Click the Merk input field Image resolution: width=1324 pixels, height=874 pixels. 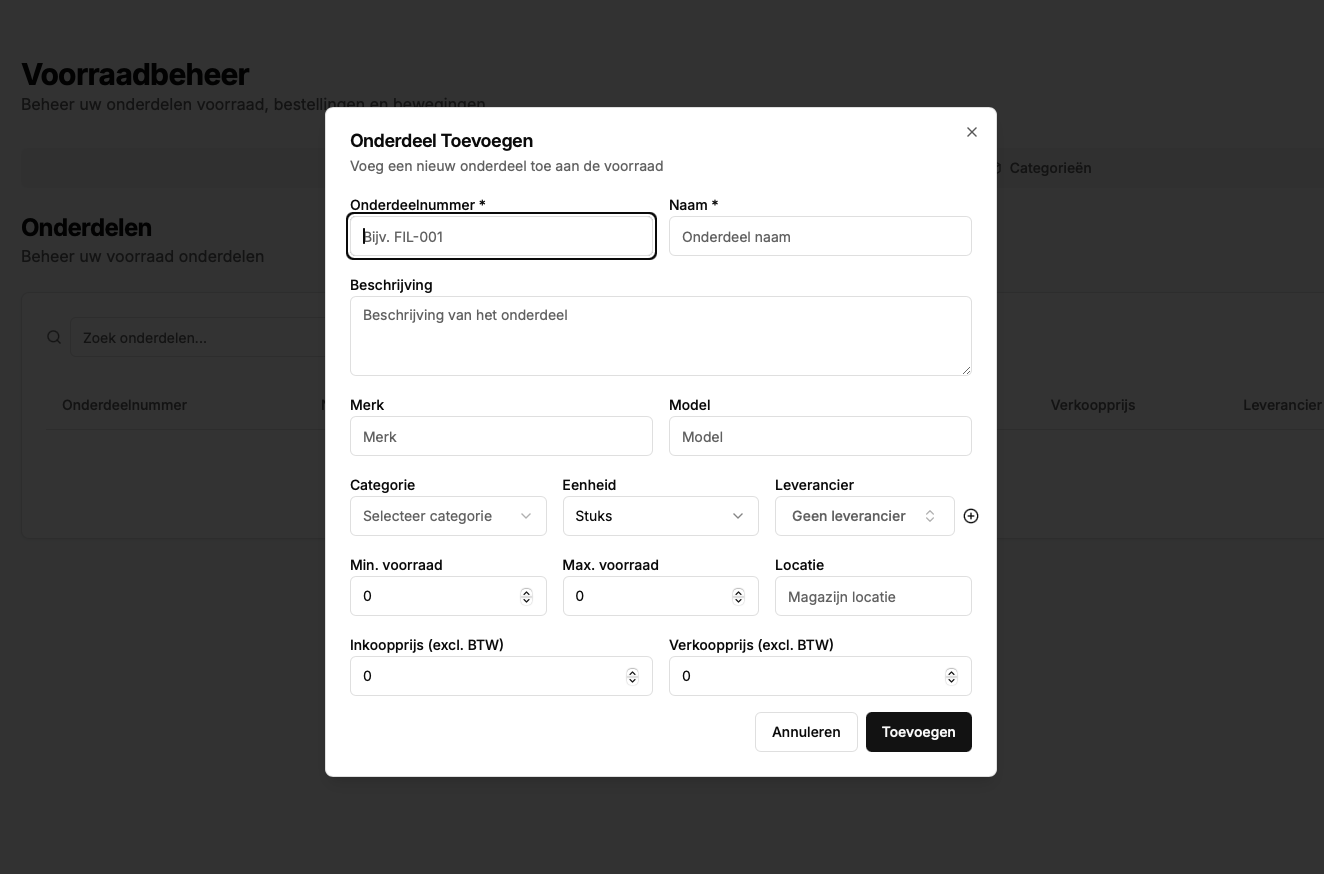(501, 437)
